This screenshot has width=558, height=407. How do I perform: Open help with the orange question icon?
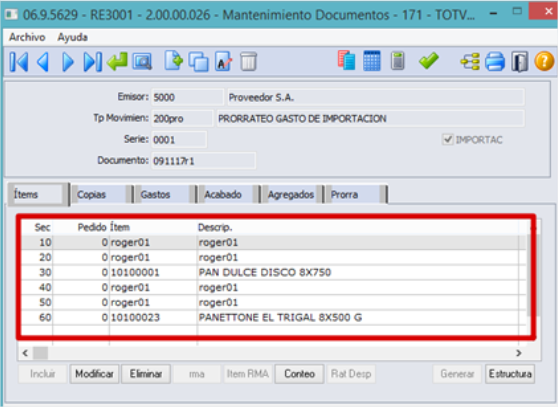(544, 61)
